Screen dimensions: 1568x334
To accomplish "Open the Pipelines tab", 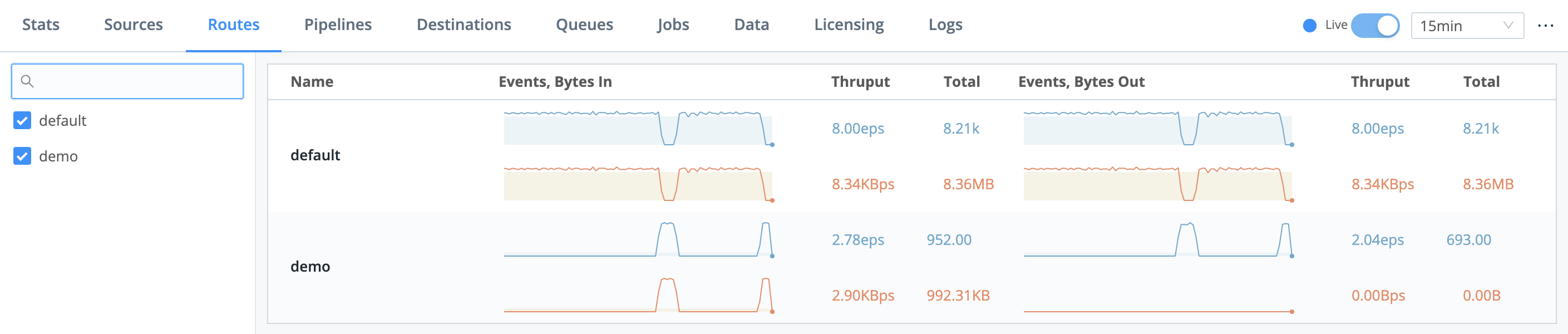I will [x=338, y=25].
